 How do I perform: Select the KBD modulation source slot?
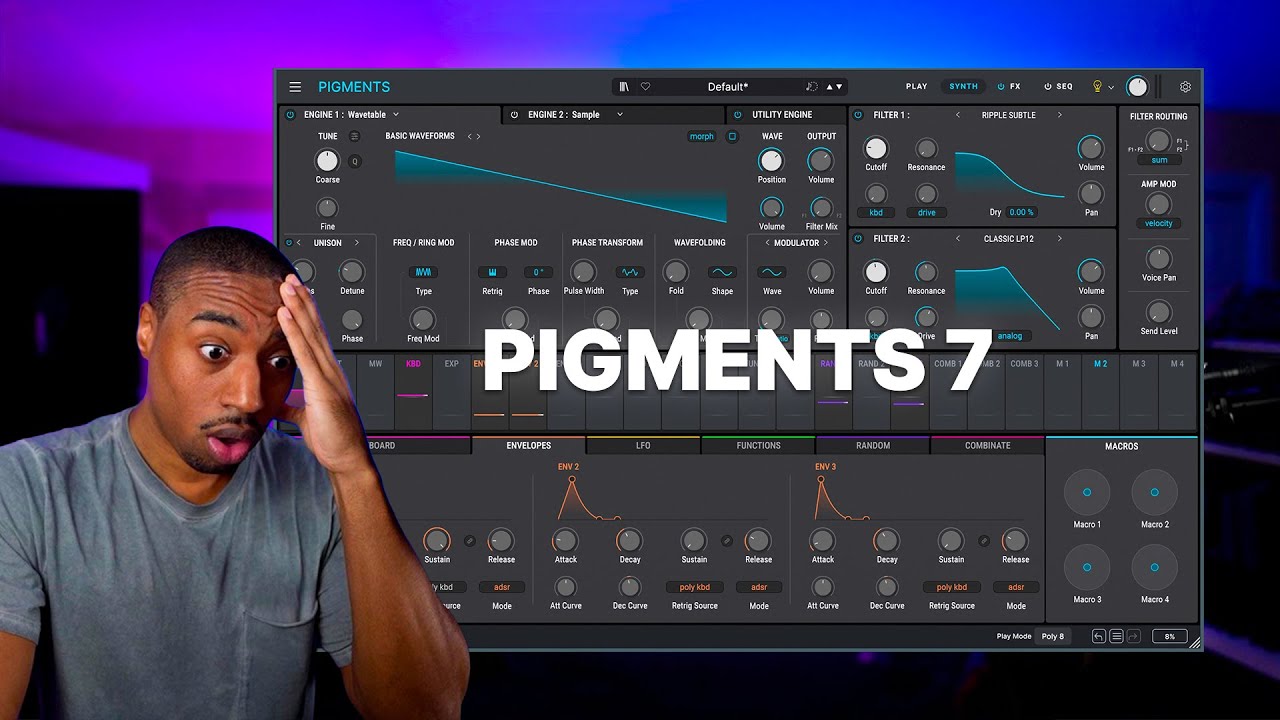(x=413, y=393)
